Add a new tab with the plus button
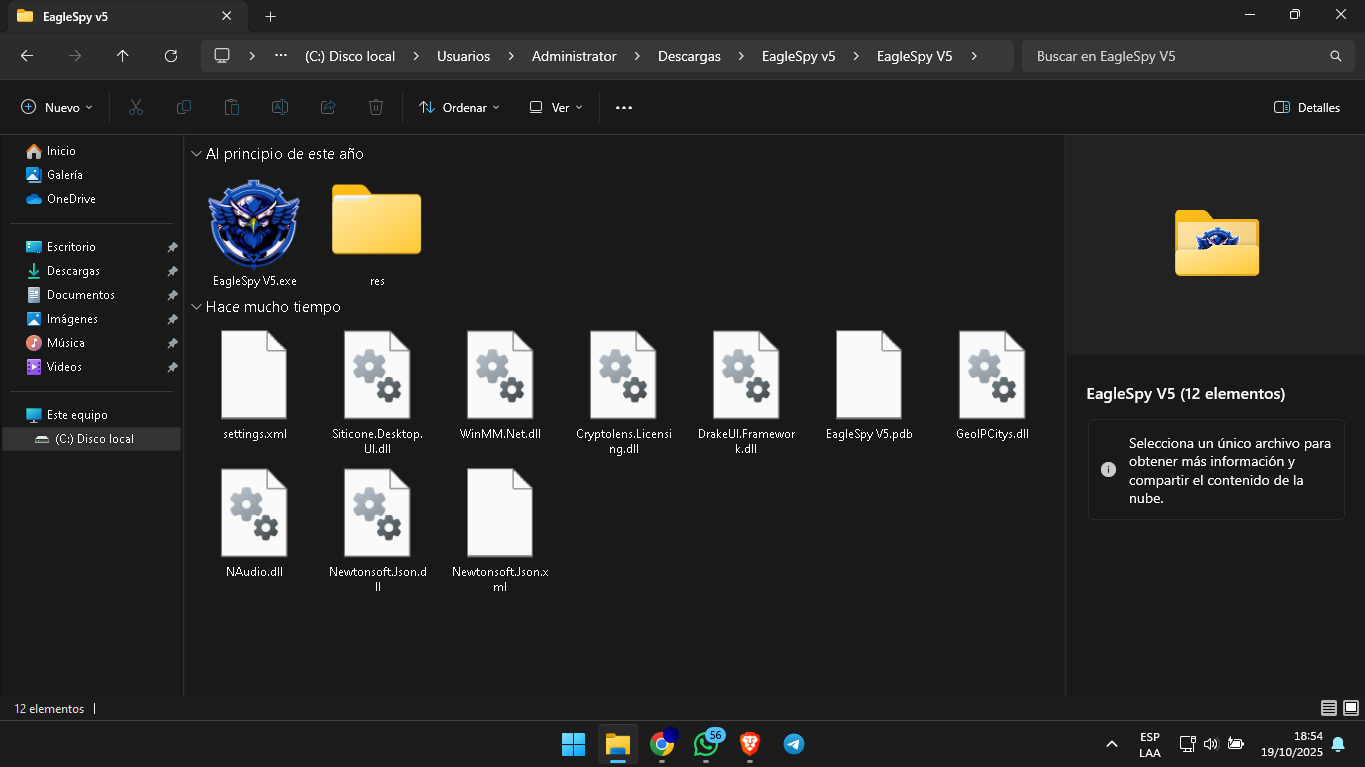Image resolution: width=1365 pixels, height=767 pixels. click(x=270, y=16)
